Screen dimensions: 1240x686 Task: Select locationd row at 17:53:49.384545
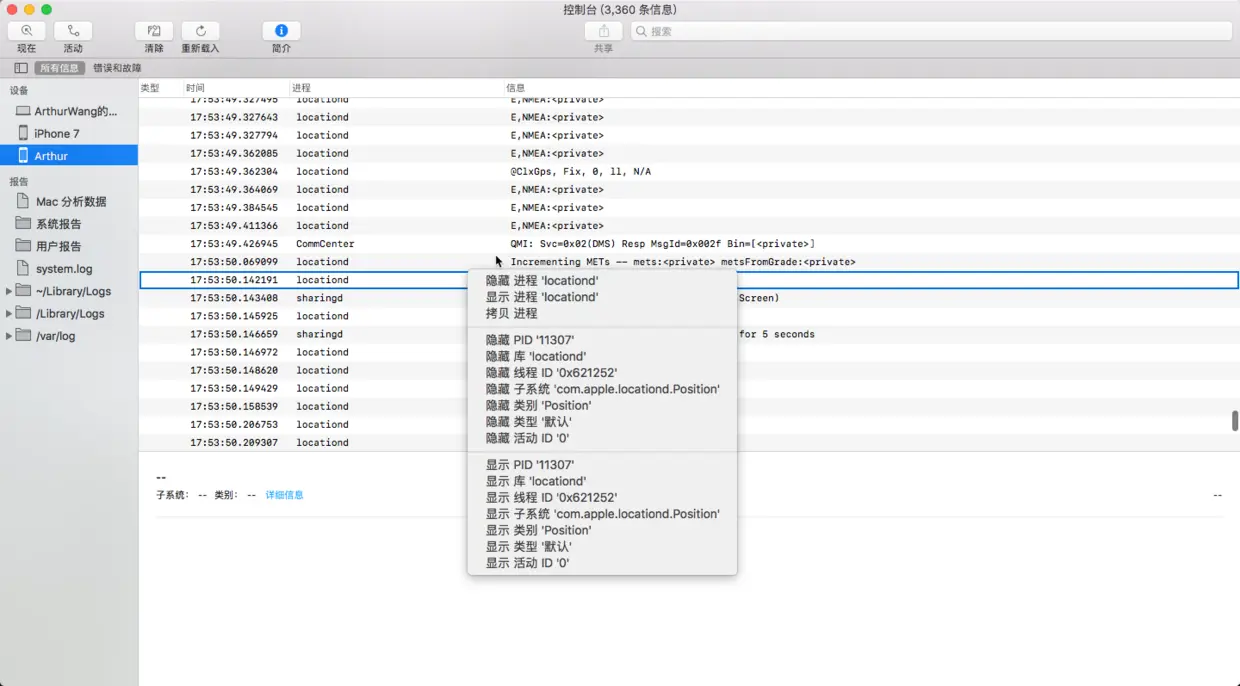pos(688,207)
